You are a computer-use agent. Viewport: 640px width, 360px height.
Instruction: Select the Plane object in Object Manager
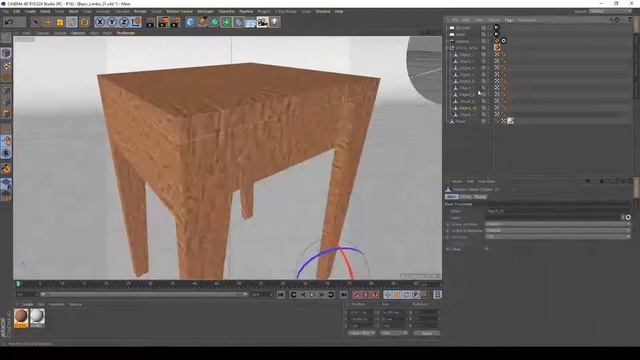pyautogui.click(x=460, y=121)
